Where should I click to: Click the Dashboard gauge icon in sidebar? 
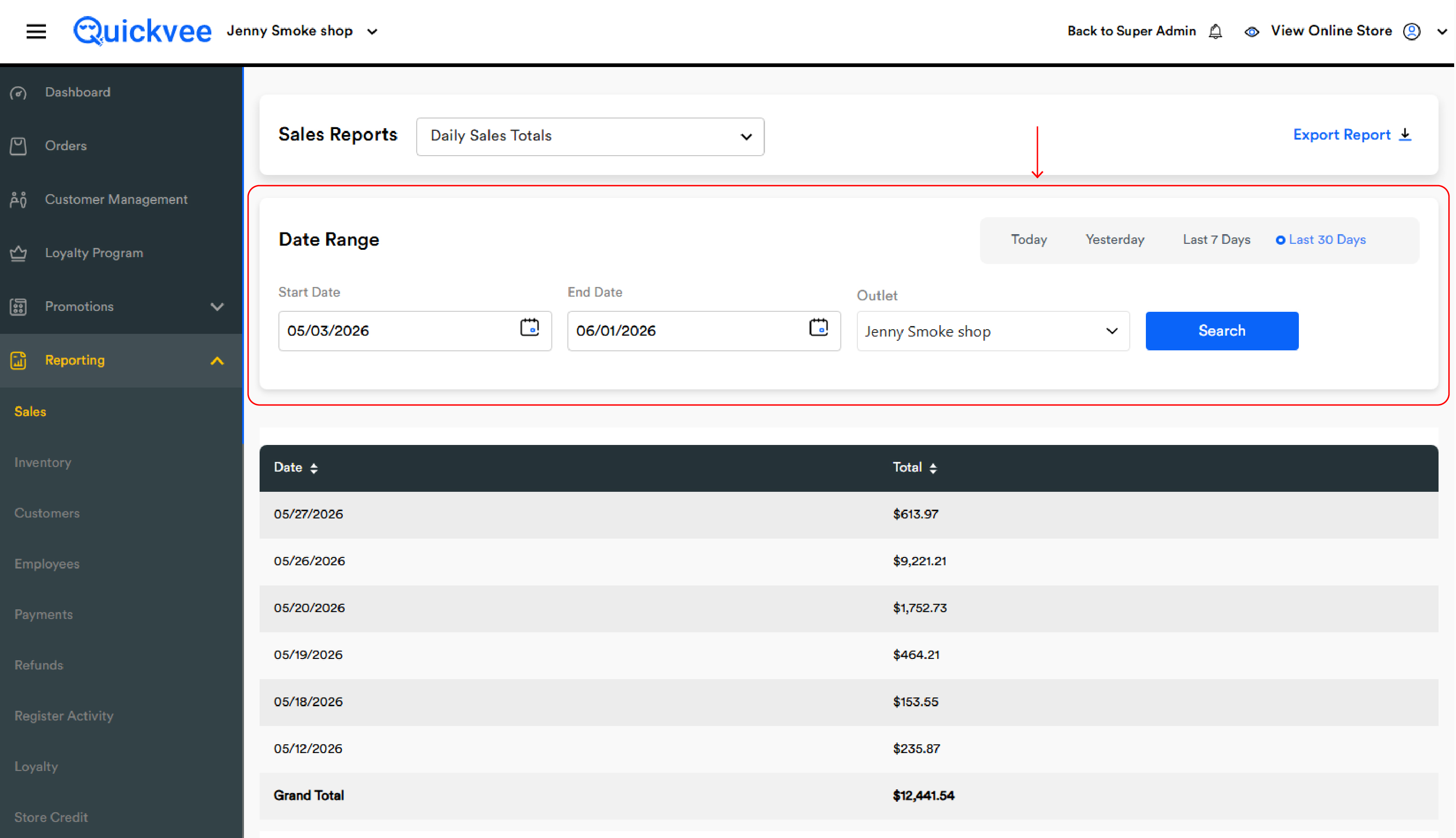[18, 93]
